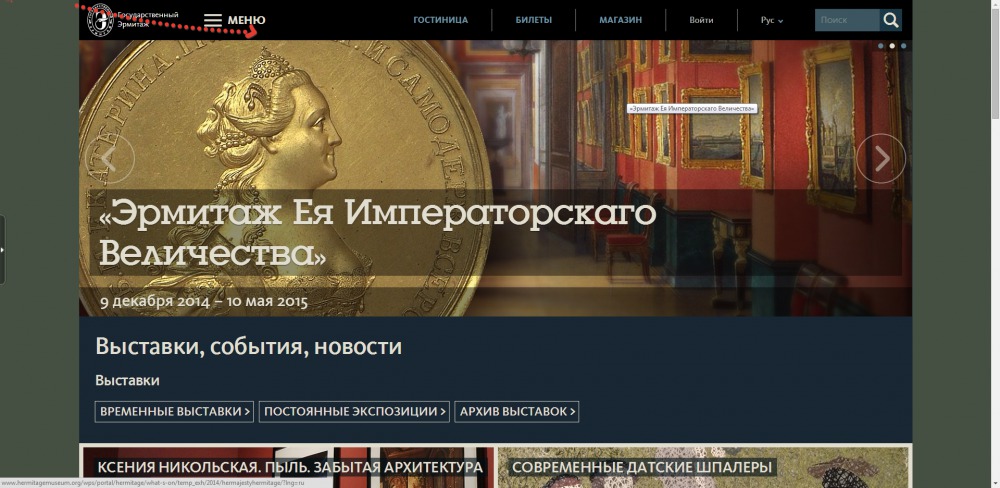Click the Войти login link

pyautogui.click(x=701, y=20)
